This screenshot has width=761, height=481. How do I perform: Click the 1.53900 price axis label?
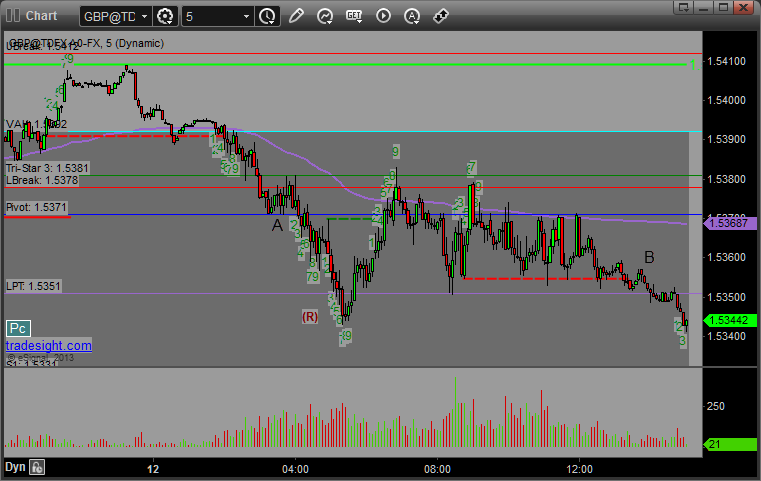coord(727,140)
